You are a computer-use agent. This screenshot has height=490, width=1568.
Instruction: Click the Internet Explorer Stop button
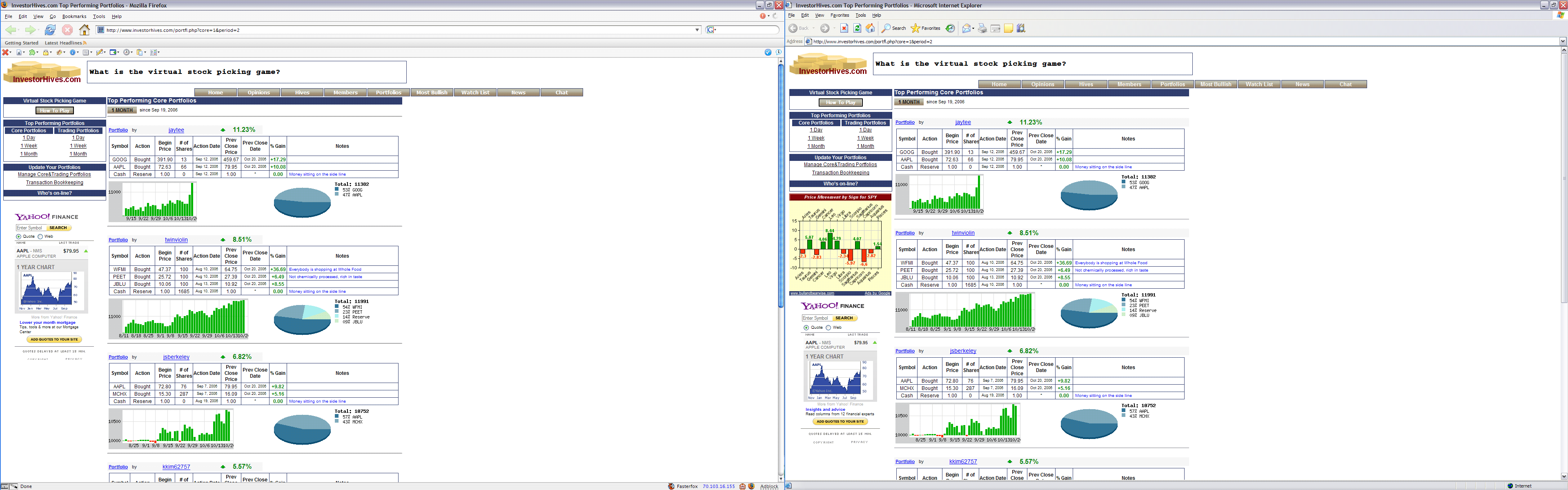pyautogui.click(x=844, y=28)
